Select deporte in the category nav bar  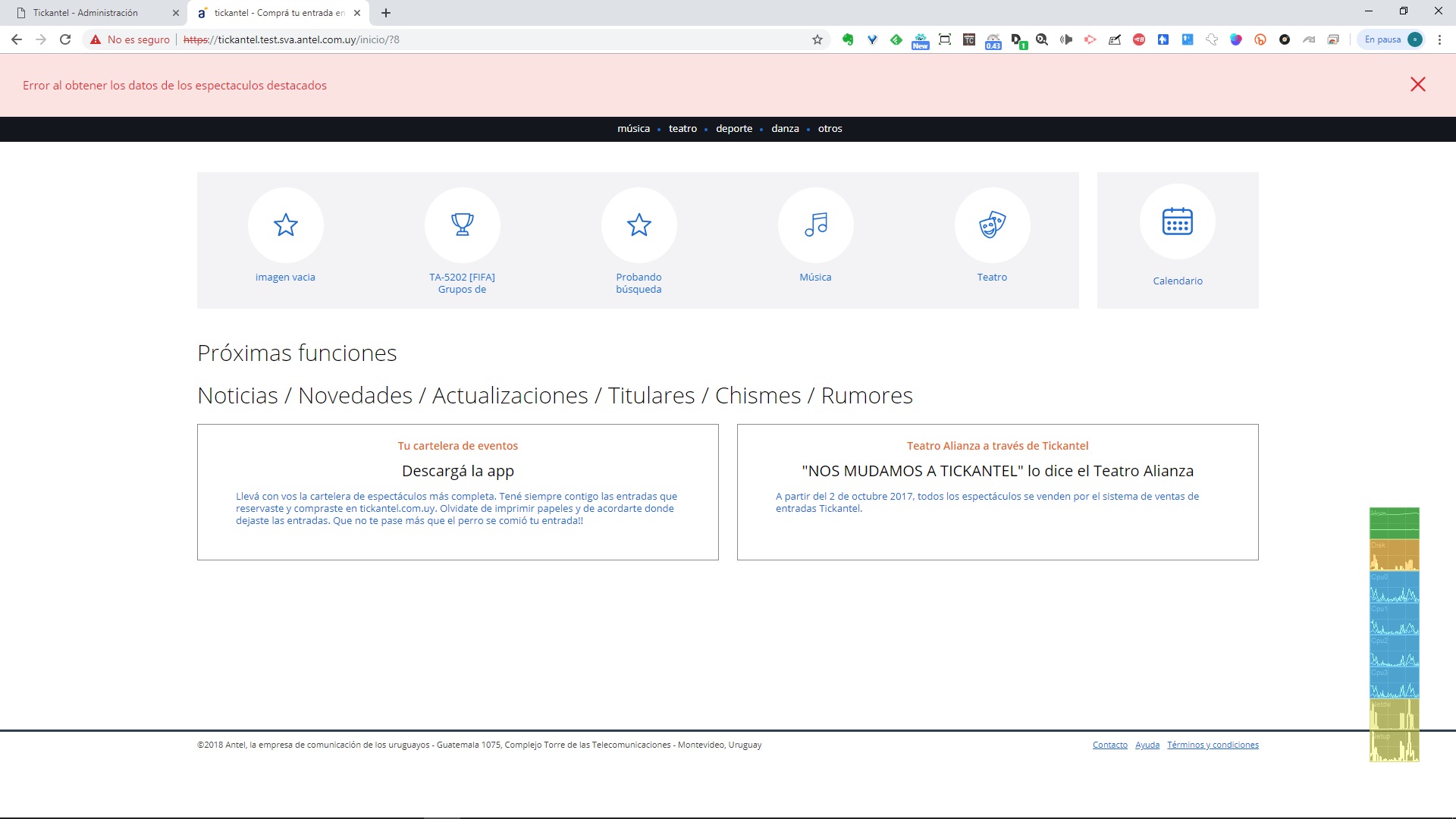(x=733, y=128)
